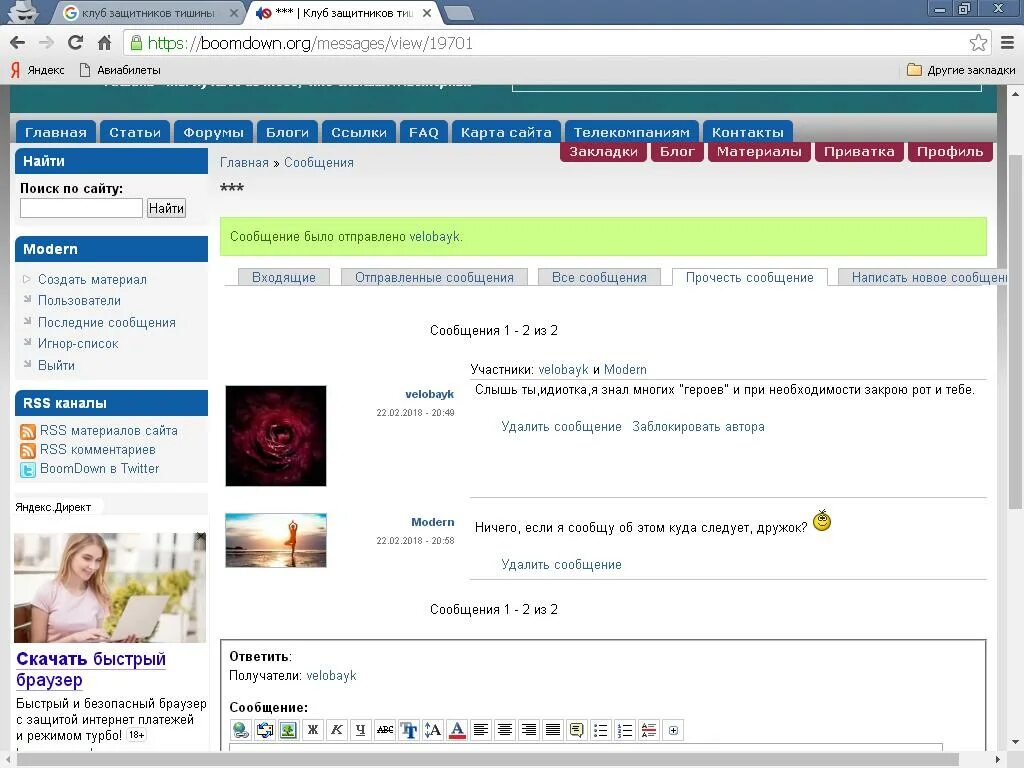Switch to the Все сообщения tab
Image resolution: width=1024 pixels, height=768 pixels.
point(599,278)
